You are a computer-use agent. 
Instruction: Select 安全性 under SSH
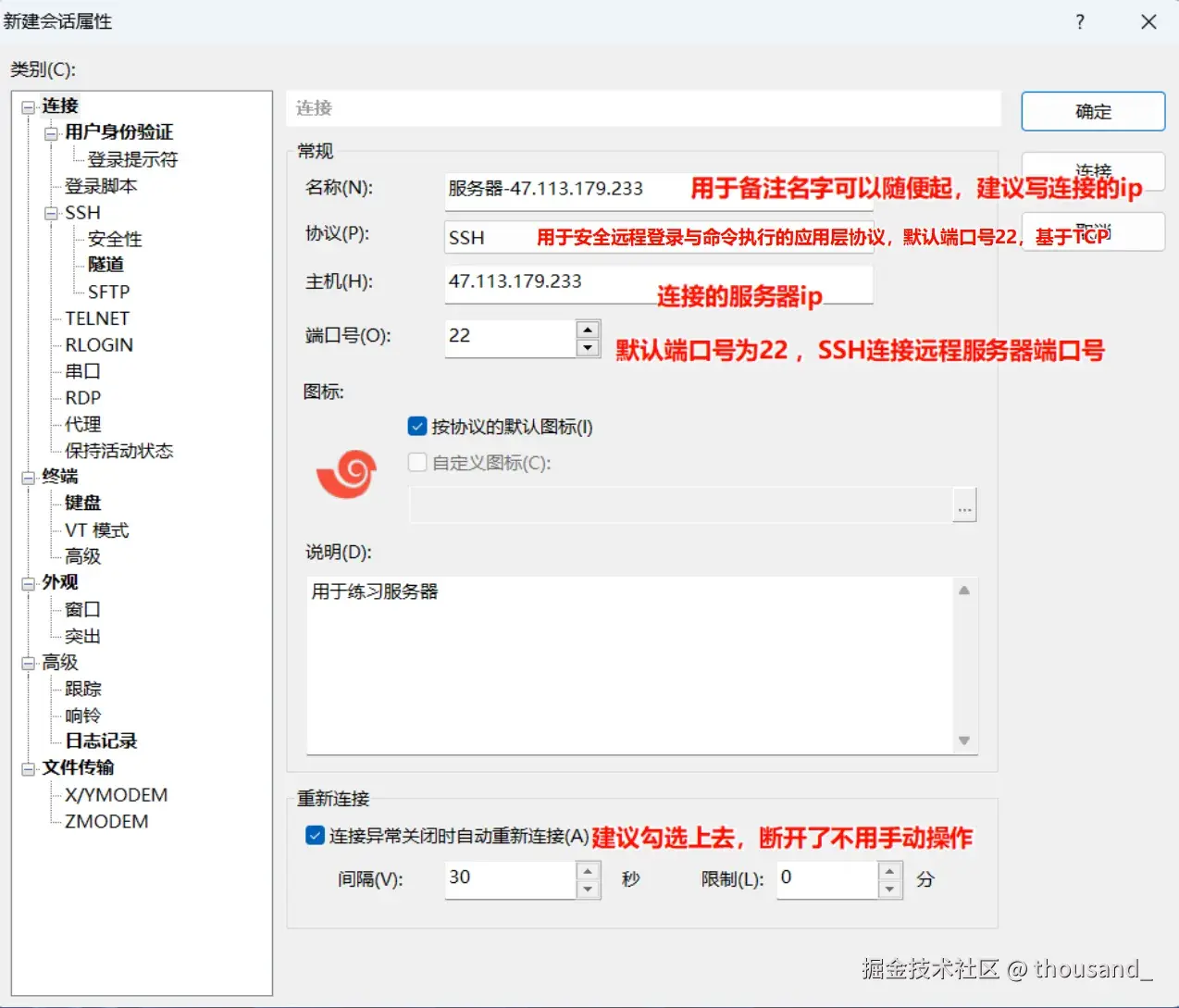point(115,239)
